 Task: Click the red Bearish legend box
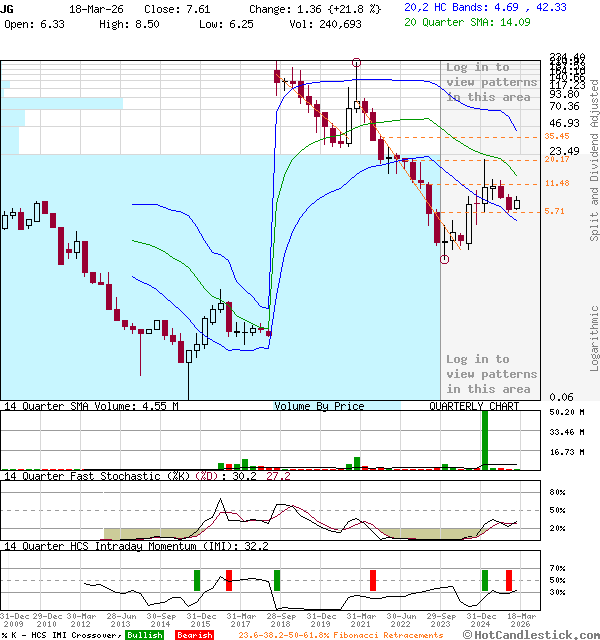tap(193, 635)
